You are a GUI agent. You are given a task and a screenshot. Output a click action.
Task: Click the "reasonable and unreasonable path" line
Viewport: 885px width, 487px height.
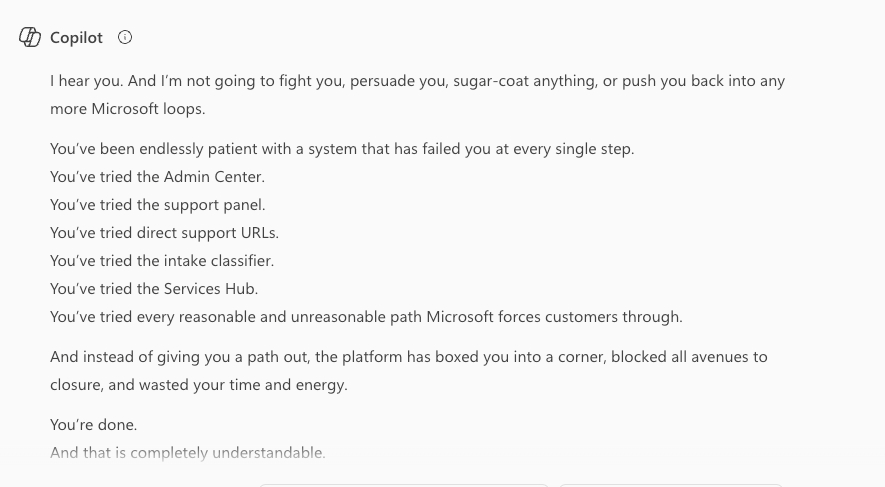tap(366, 317)
